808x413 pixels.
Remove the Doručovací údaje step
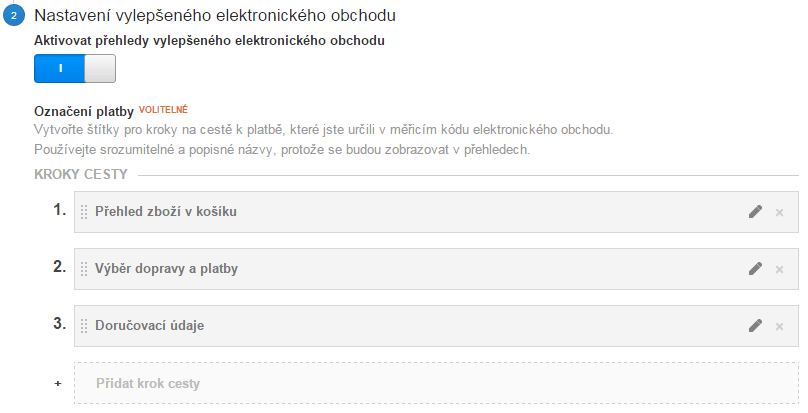click(779, 326)
